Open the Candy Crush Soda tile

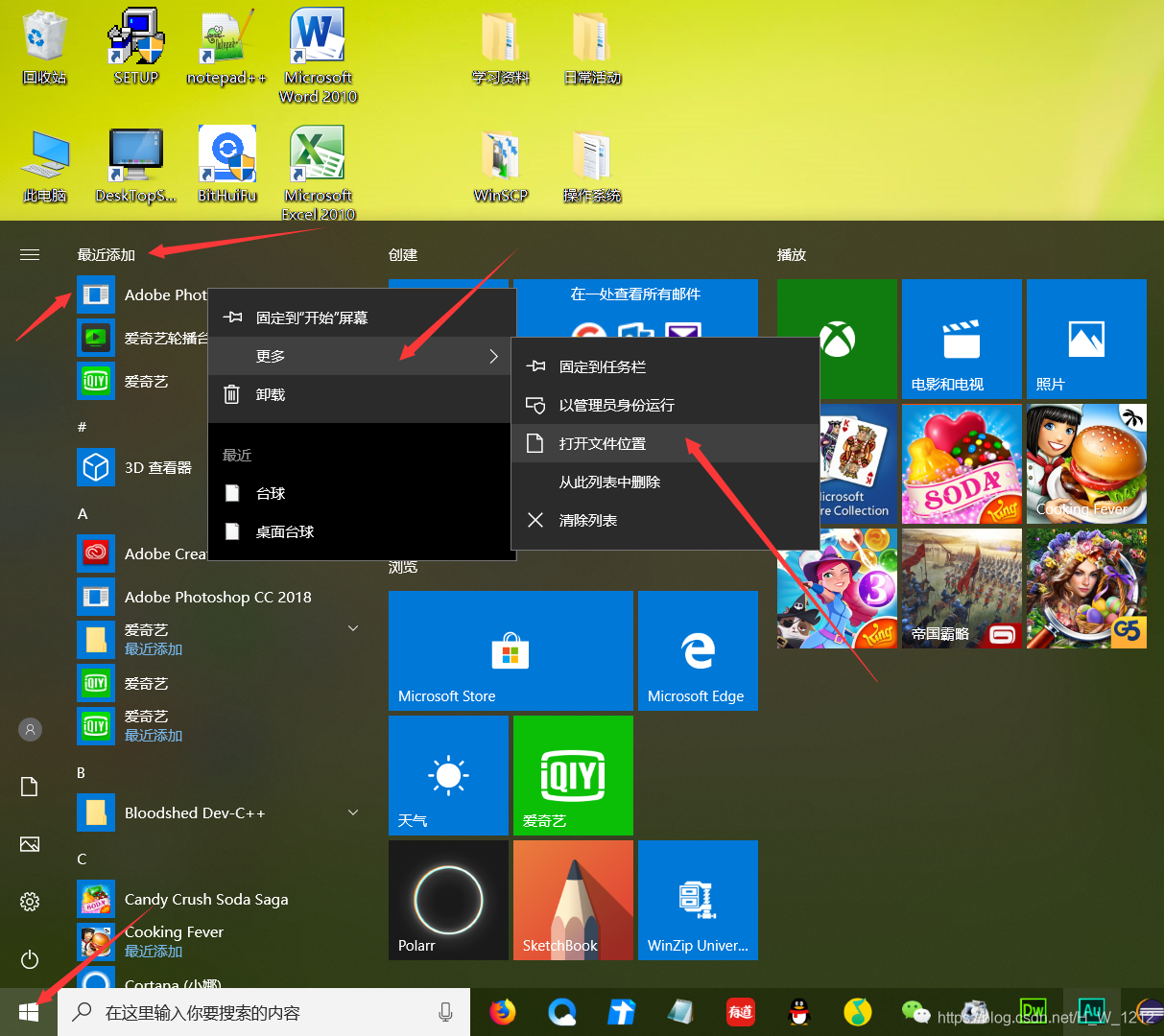click(x=962, y=463)
